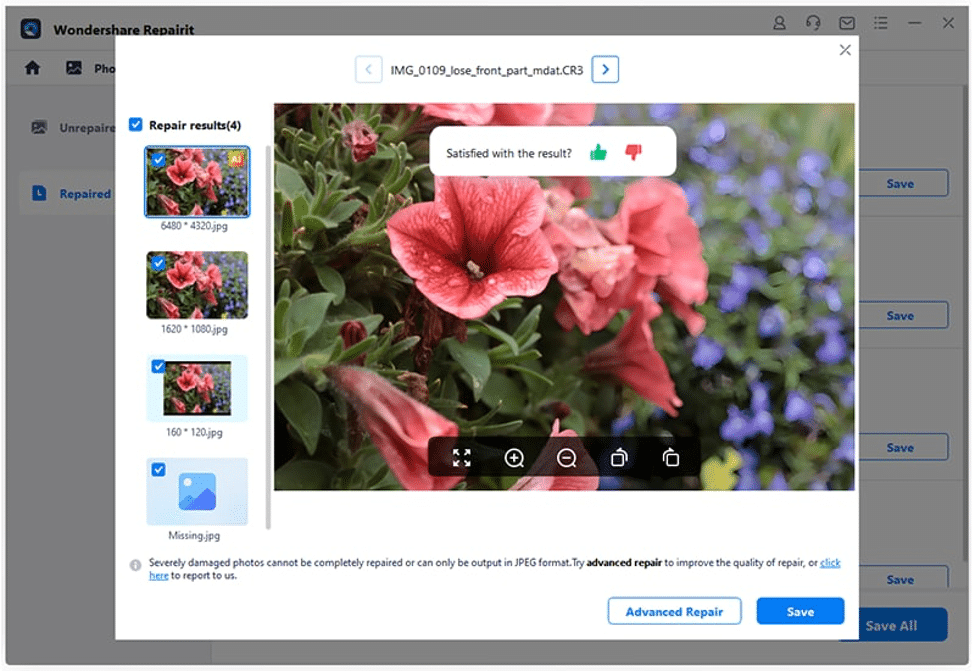Open the headset support icon
977x672 pixels.
coord(813,22)
